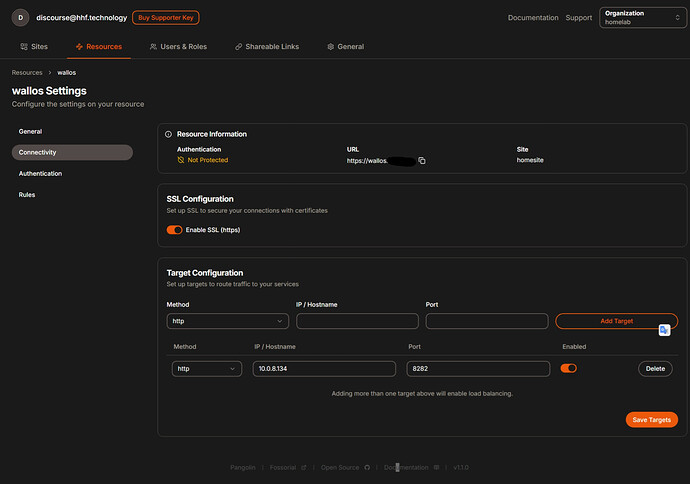Focus the empty IP / Hostname field

[x=357, y=321]
